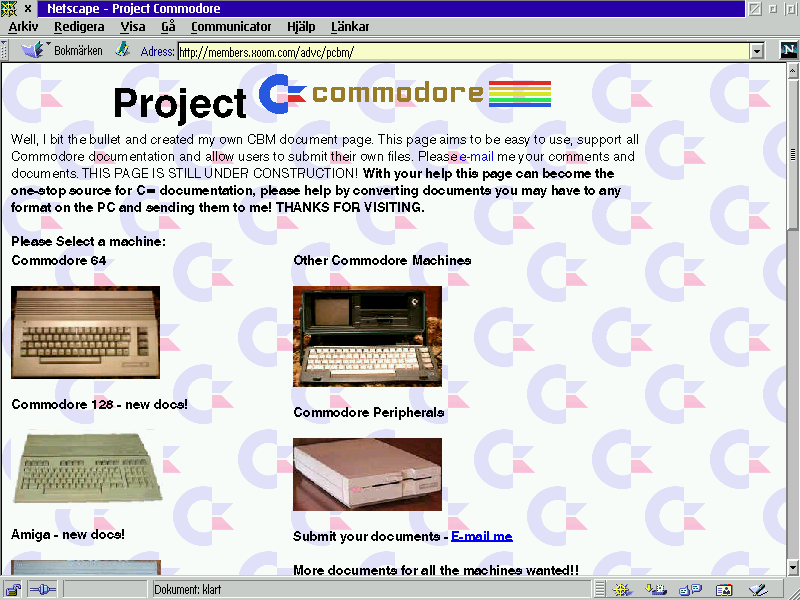Click the online/offline connection plug icon

coord(43,590)
